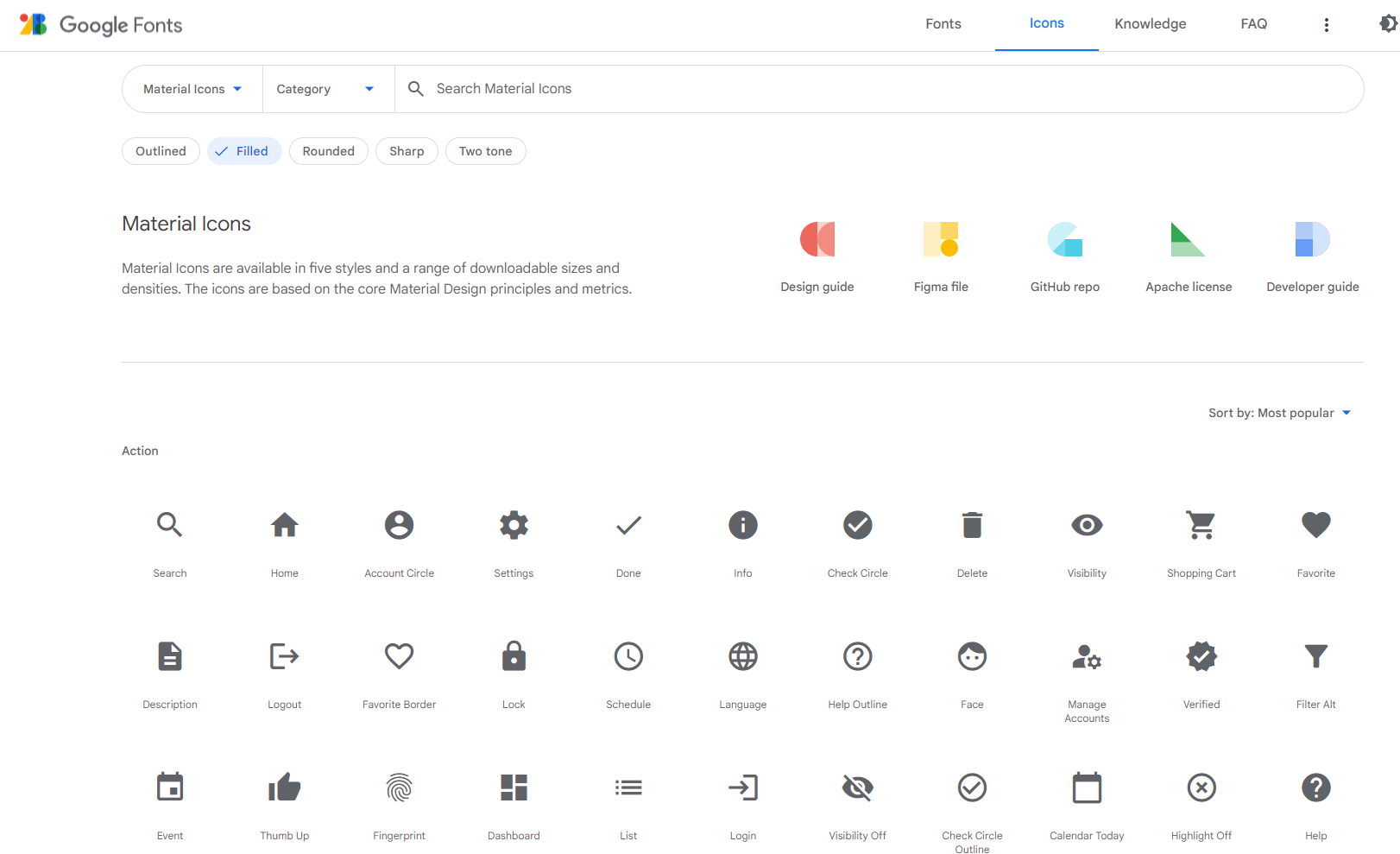Select the Manage Accounts icon
Viewport: 1400px width, 854px height.
[x=1088, y=656]
